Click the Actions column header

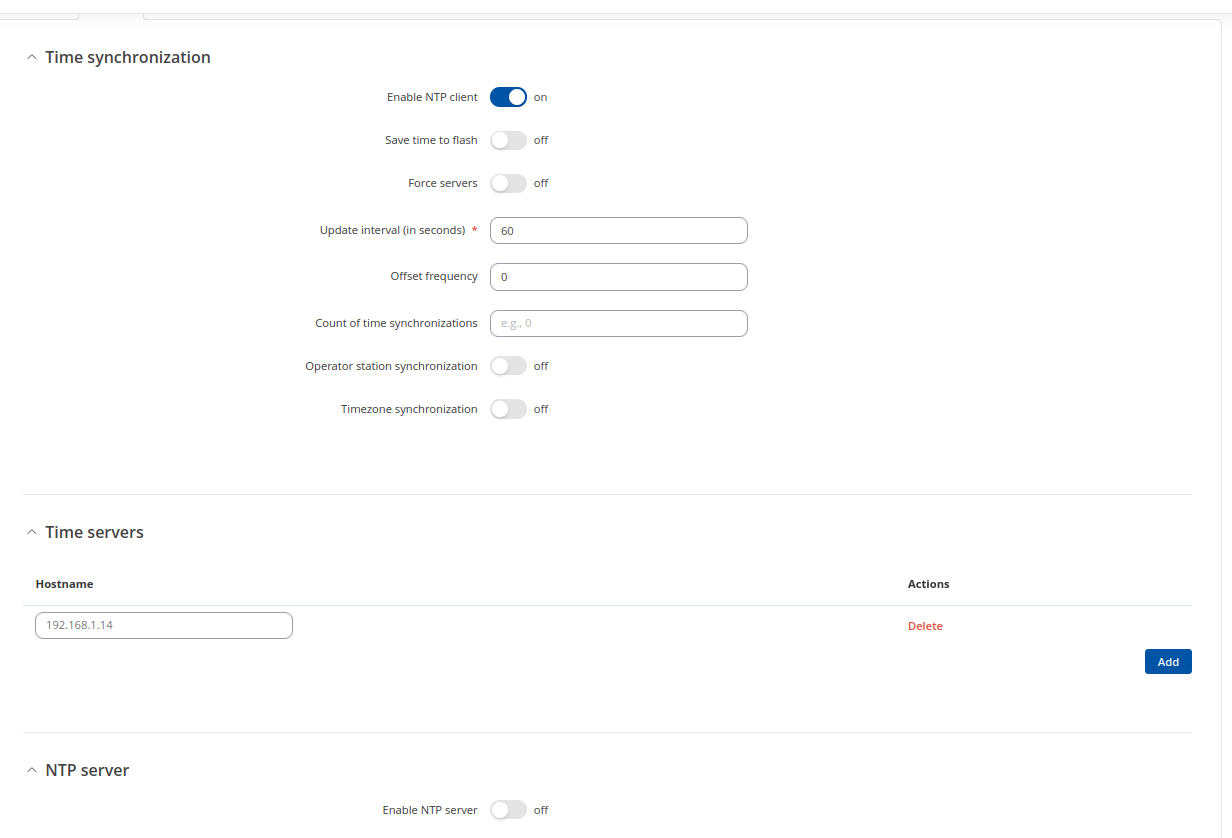[928, 584]
